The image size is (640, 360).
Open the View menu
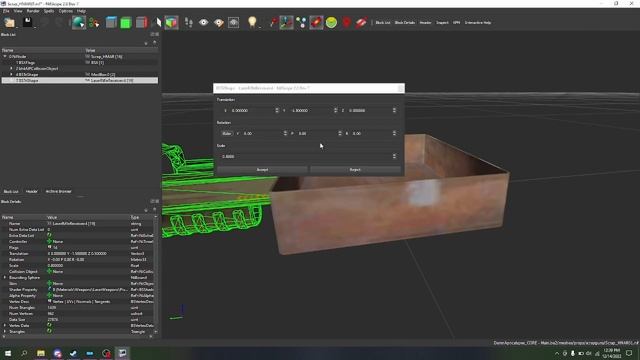click(x=18, y=11)
